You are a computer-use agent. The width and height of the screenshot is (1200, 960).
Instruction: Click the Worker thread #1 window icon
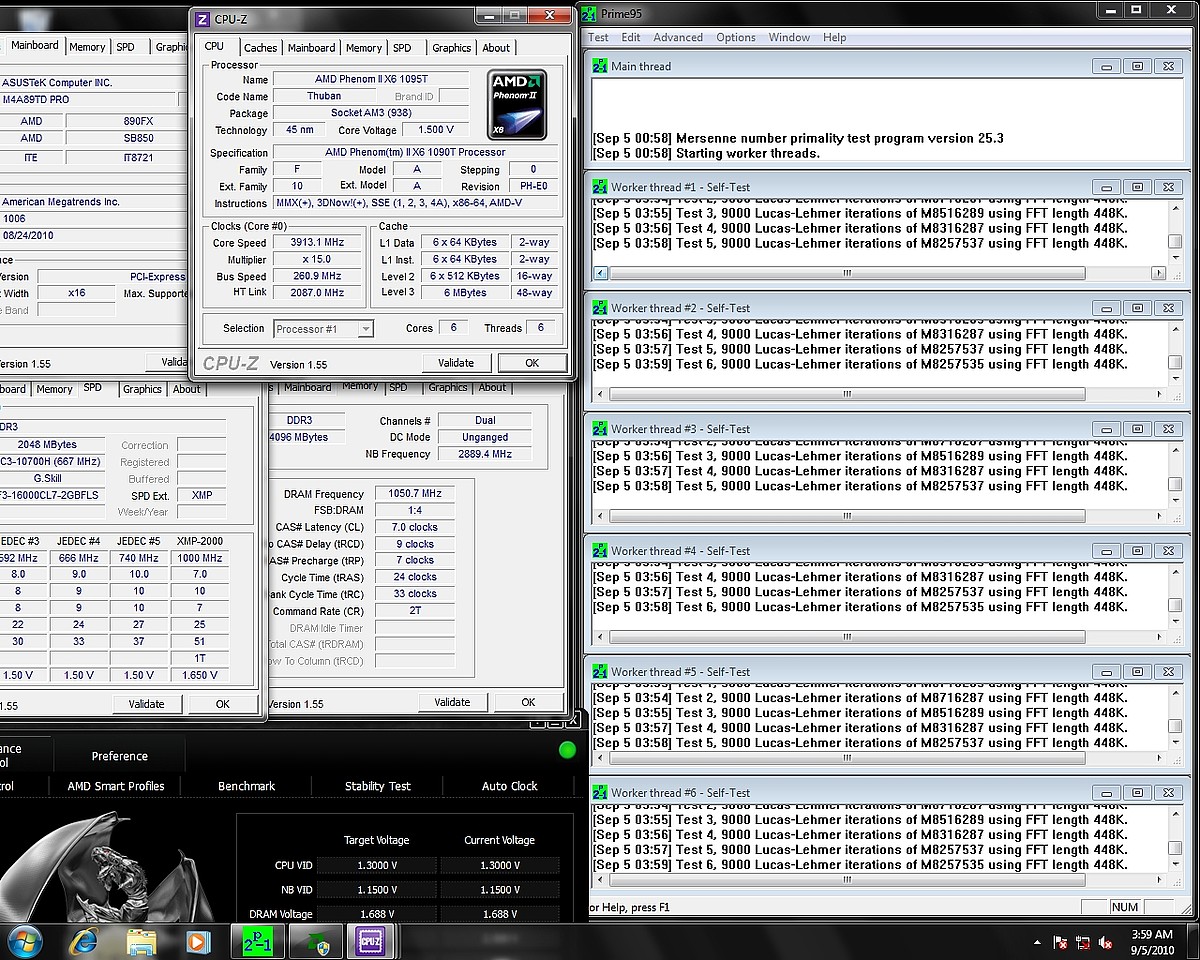599,187
